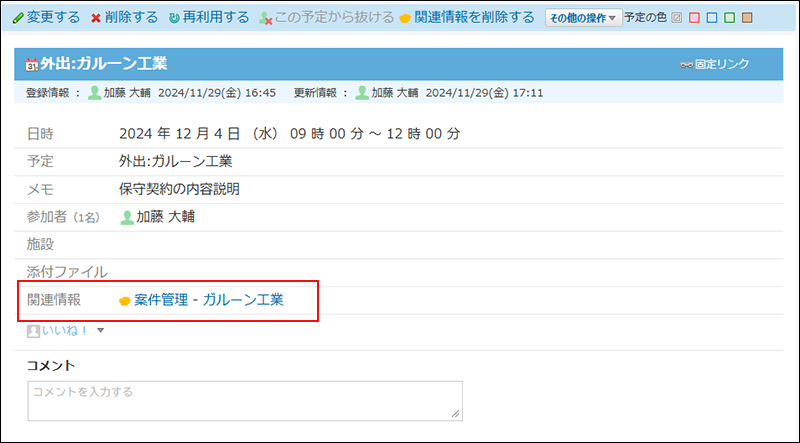
Task: Click the いいね！ like link
Action: (x=65, y=331)
